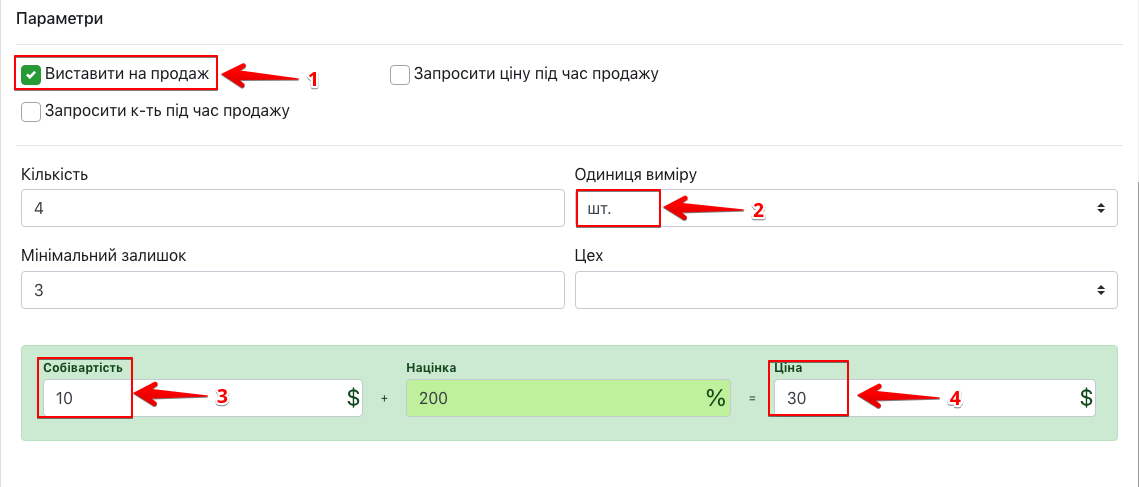Tick 'Запросити к-ть під час продажу' checkbox
1139x487 pixels.
(x=31, y=111)
